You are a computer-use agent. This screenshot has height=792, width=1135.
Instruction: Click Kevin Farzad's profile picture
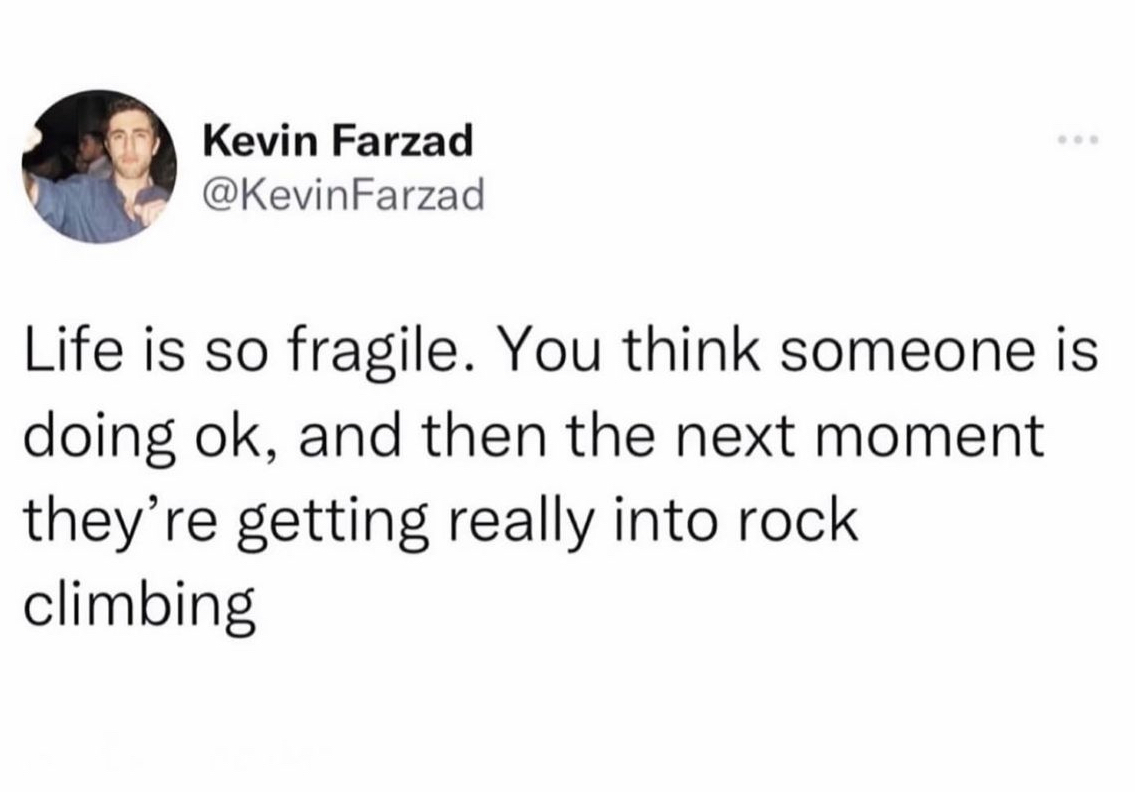(105, 166)
